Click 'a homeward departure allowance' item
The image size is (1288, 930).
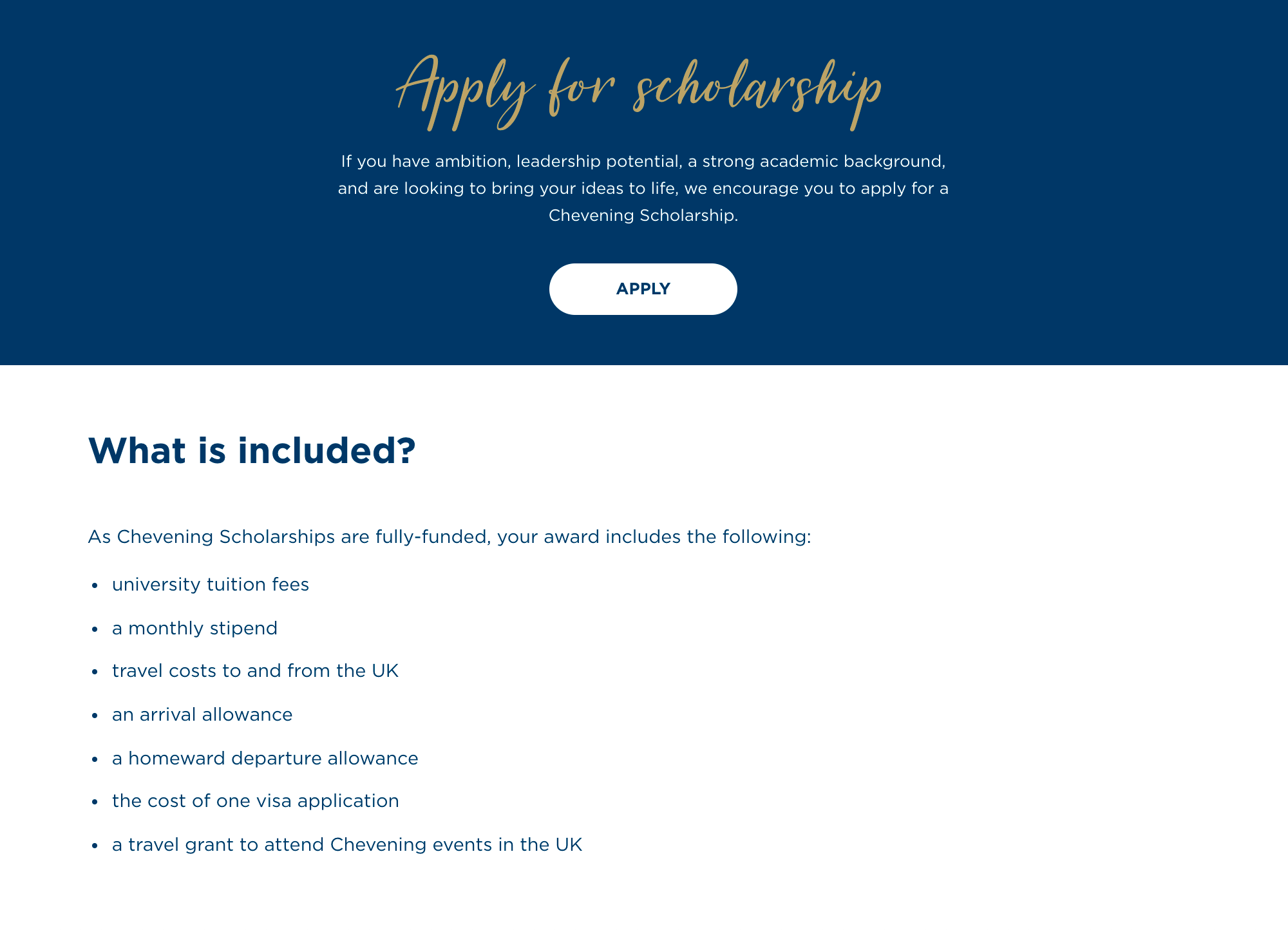pos(265,758)
